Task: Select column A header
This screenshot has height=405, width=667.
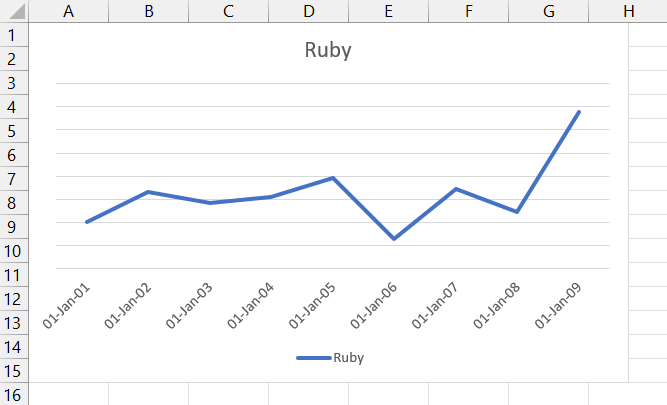Action: click(68, 11)
